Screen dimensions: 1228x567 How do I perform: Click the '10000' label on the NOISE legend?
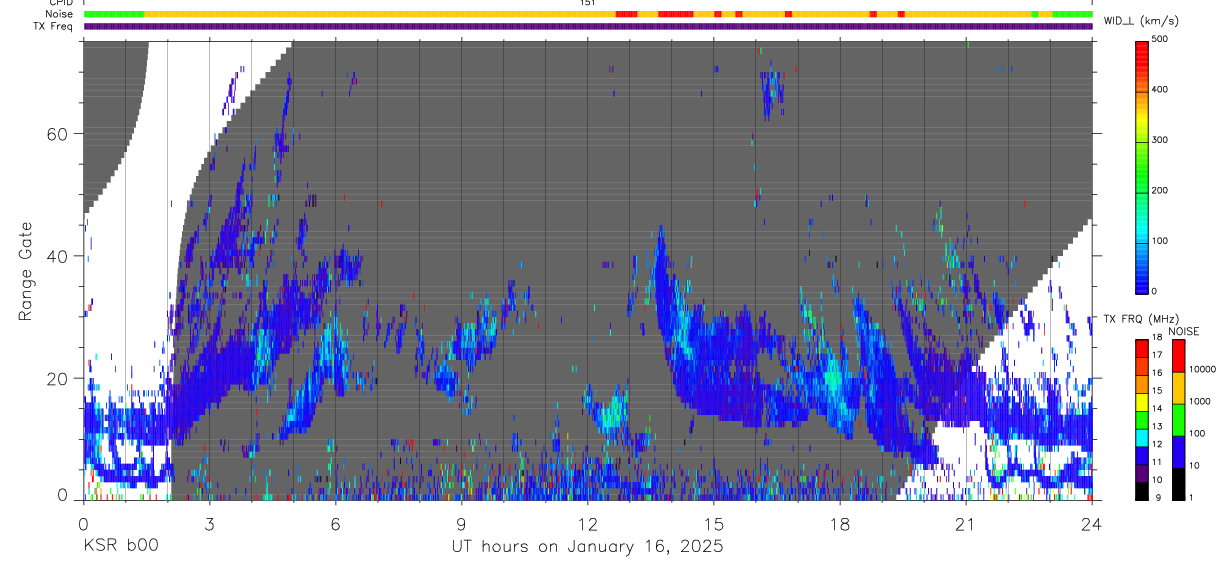point(1203,370)
